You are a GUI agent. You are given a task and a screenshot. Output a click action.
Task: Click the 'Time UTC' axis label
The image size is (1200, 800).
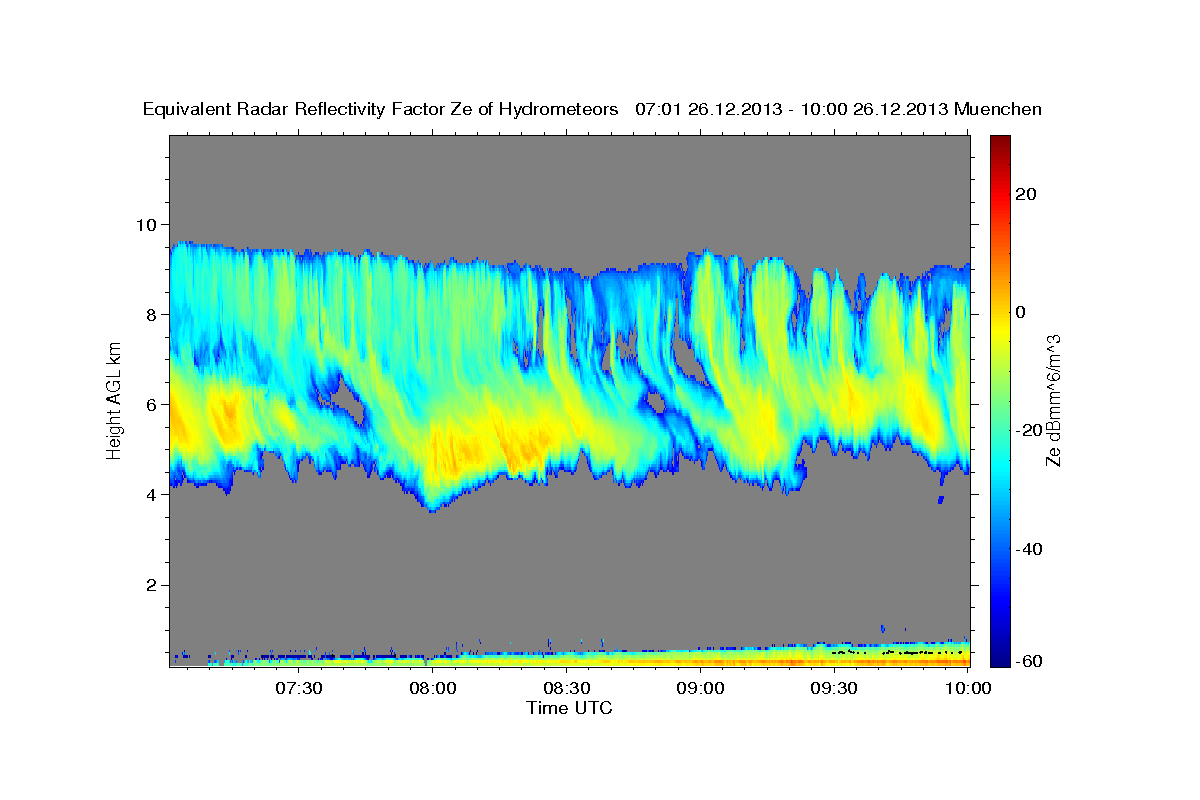point(569,708)
